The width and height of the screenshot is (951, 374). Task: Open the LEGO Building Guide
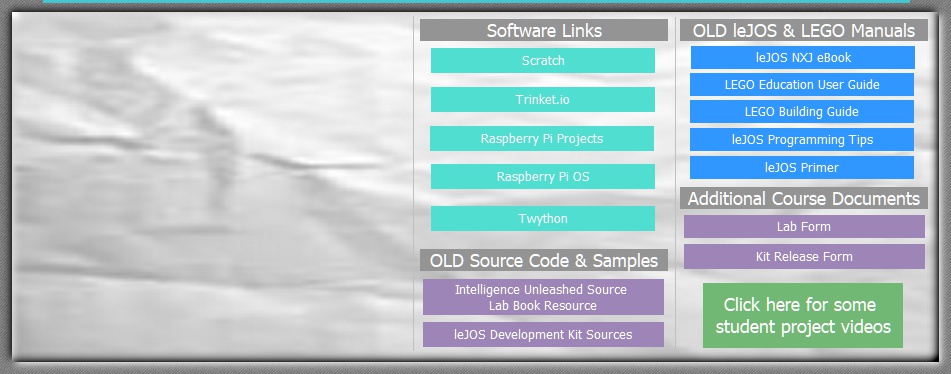(x=802, y=112)
